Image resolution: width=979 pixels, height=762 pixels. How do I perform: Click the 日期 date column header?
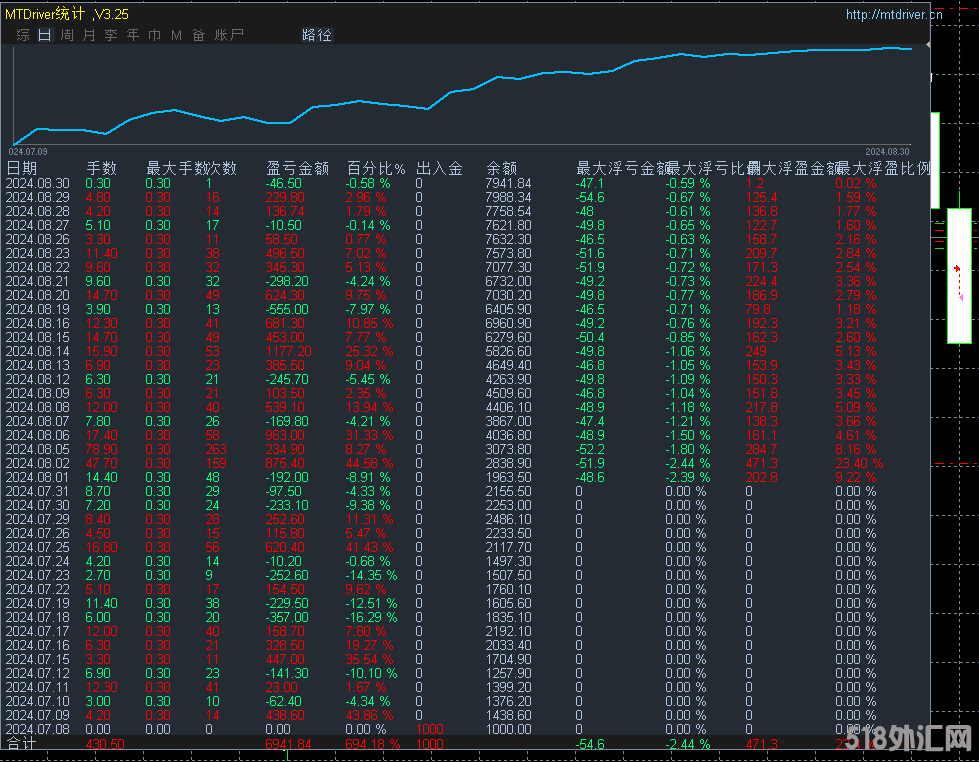(x=22, y=168)
